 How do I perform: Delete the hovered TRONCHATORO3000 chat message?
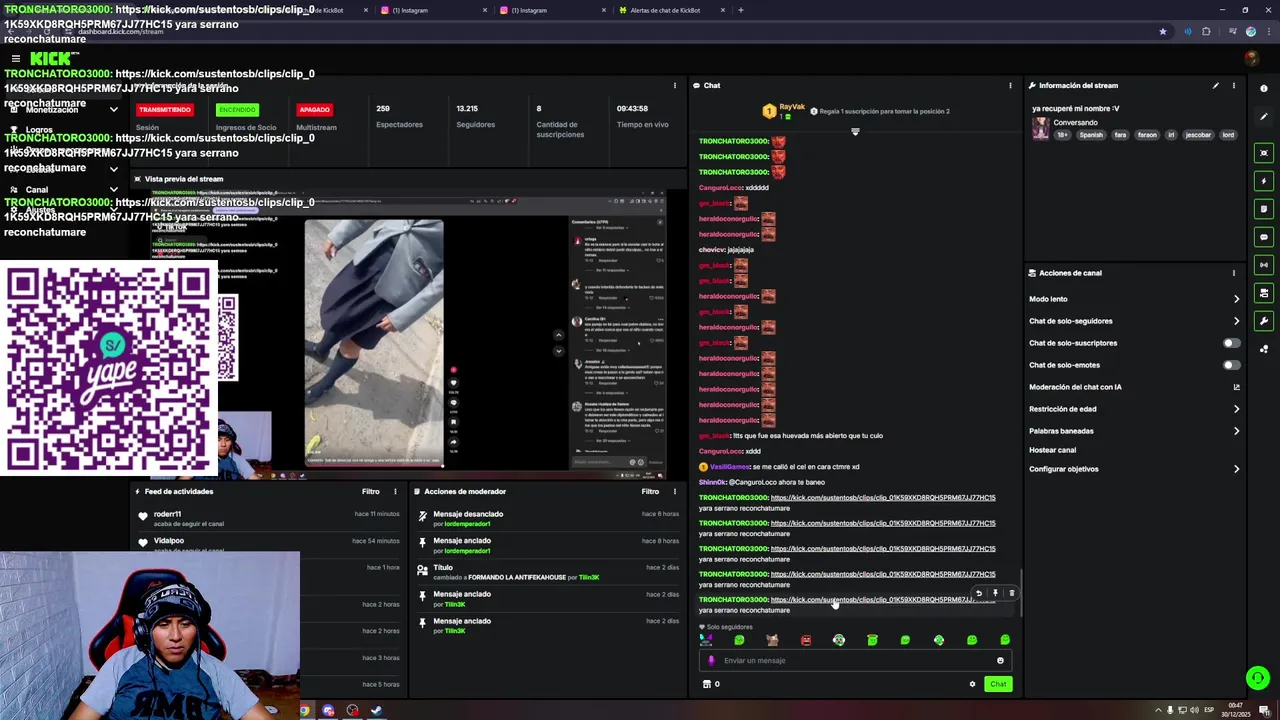[x=1011, y=593]
